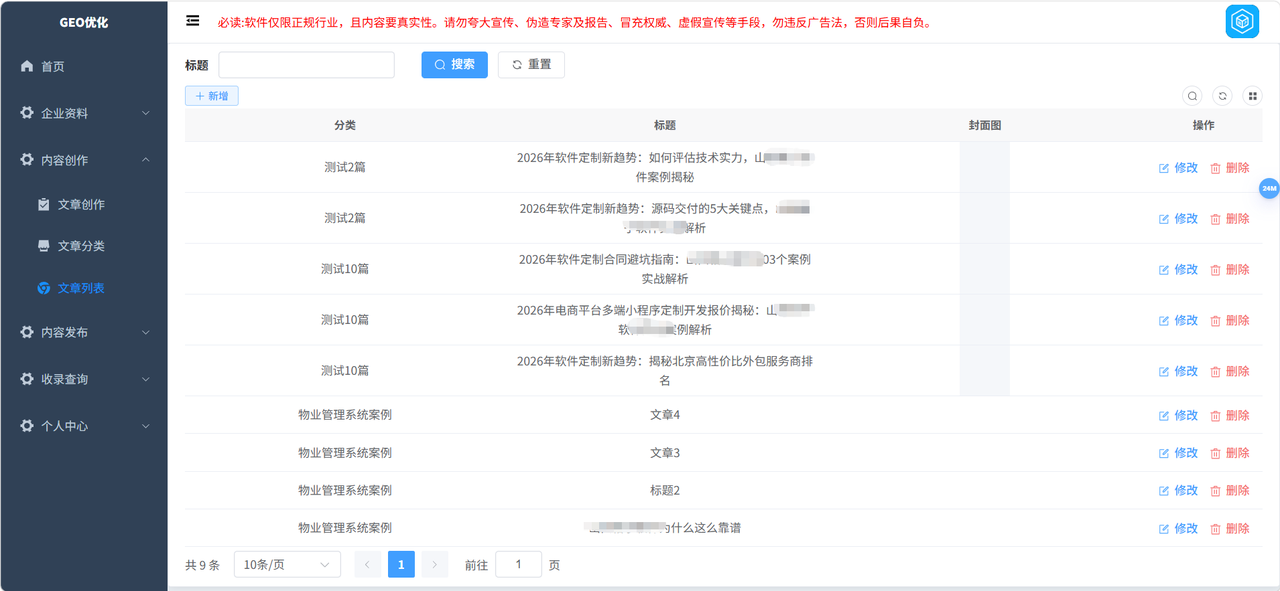Click the GEO优化 sidebar logo title

tap(84, 22)
